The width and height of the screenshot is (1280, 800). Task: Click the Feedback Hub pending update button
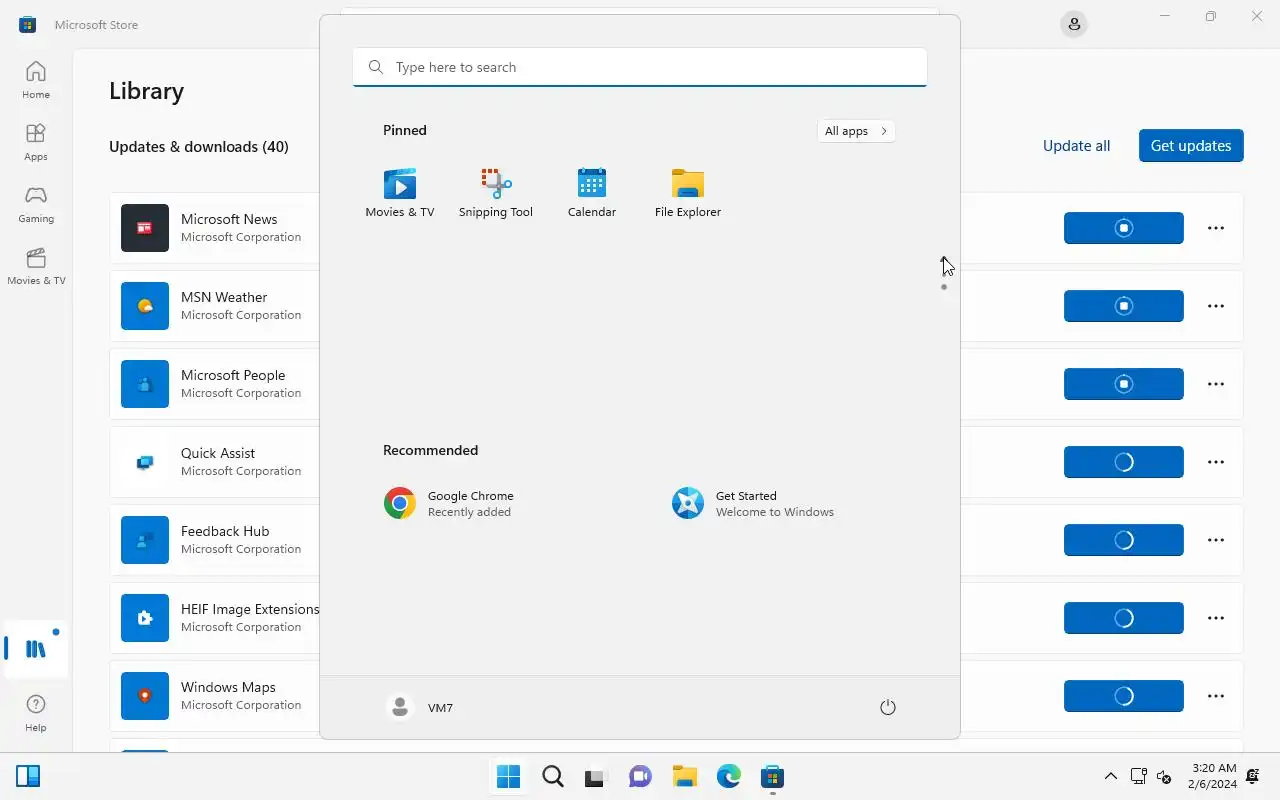(1124, 540)
